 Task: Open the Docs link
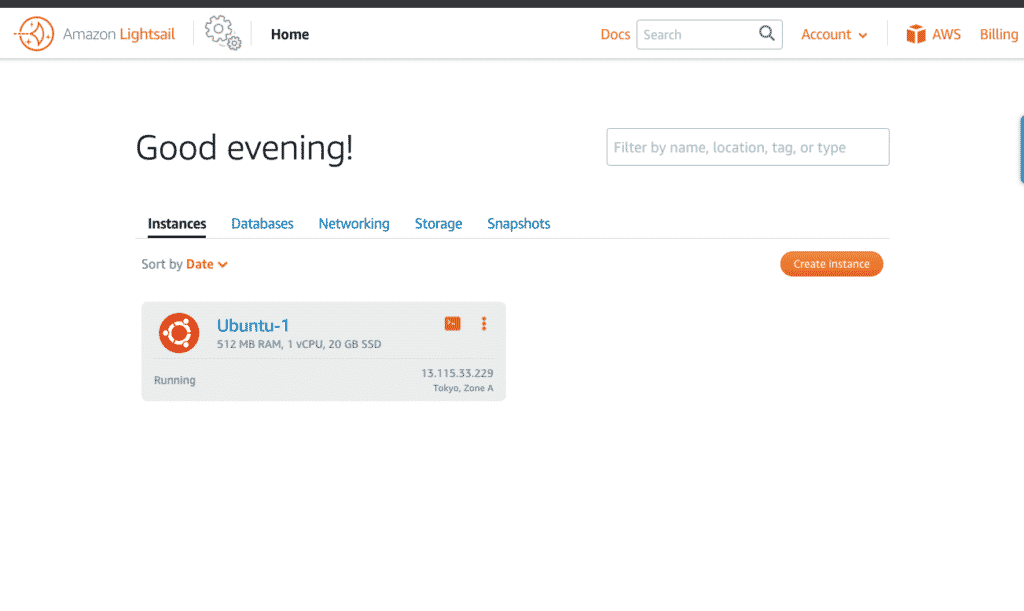[615, 35]
